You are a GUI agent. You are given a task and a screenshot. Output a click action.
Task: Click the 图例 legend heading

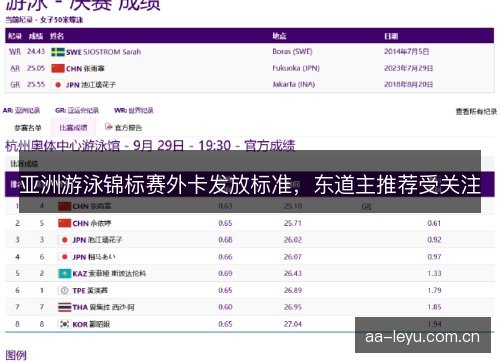click(16, 355)
